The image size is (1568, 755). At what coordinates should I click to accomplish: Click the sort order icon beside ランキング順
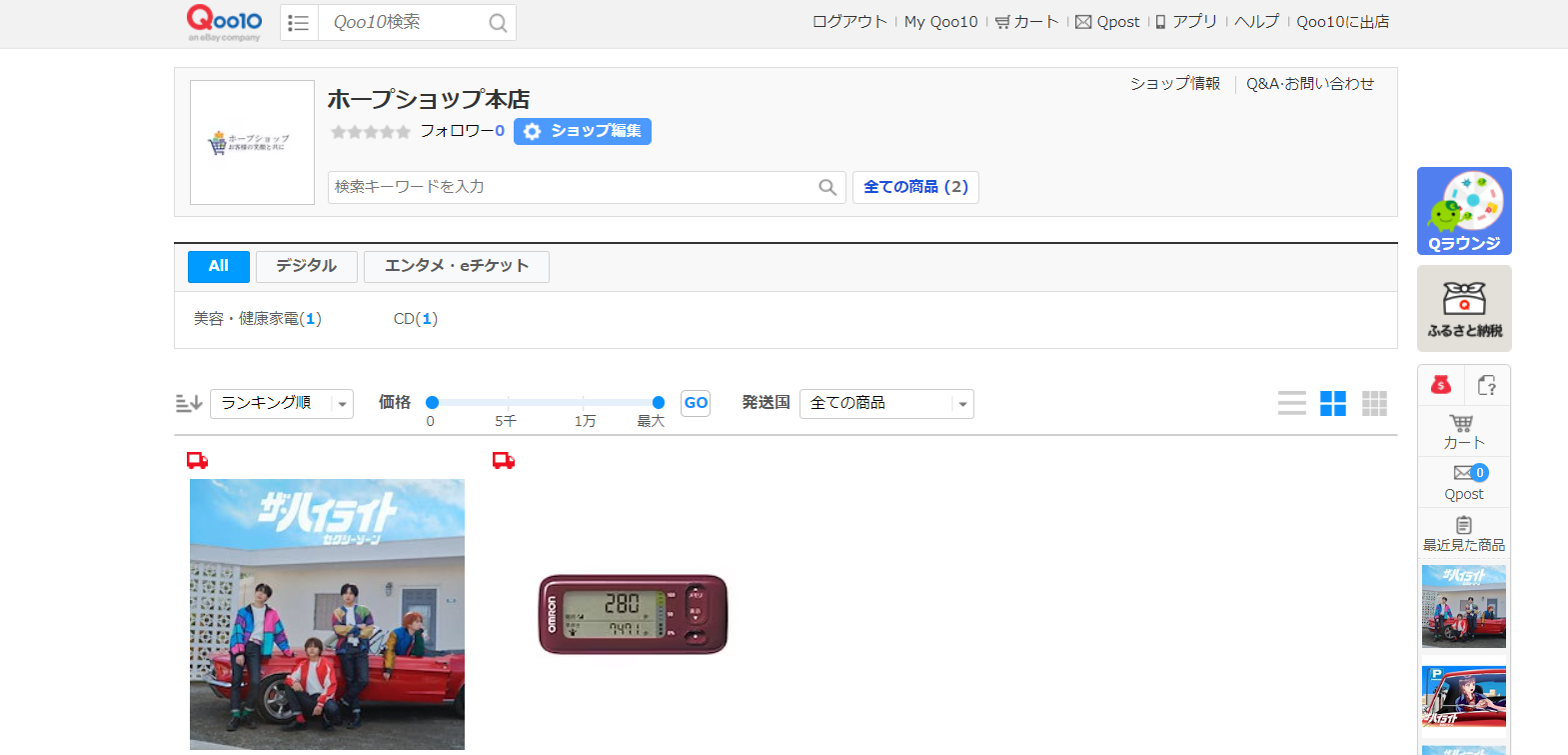pos(189,403)
